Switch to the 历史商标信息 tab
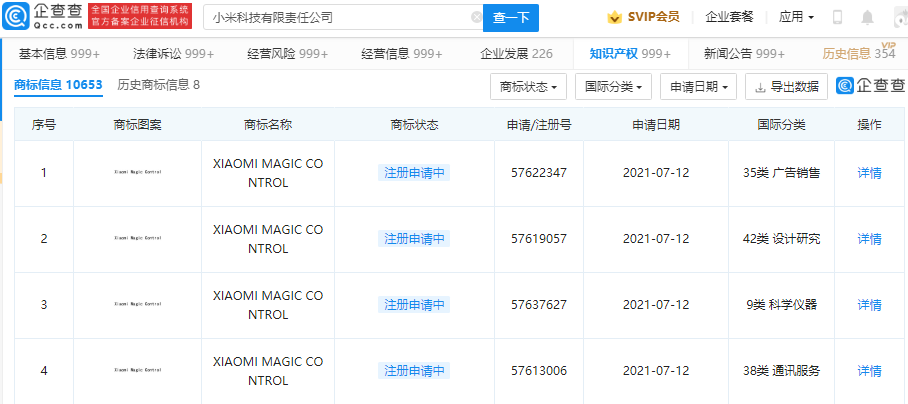The image size is (908, 404). click(158, 85)
